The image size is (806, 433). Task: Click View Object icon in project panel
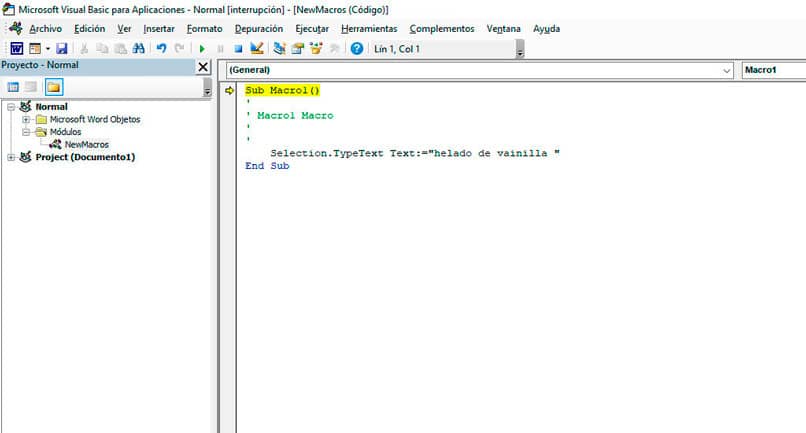[31, 87]
